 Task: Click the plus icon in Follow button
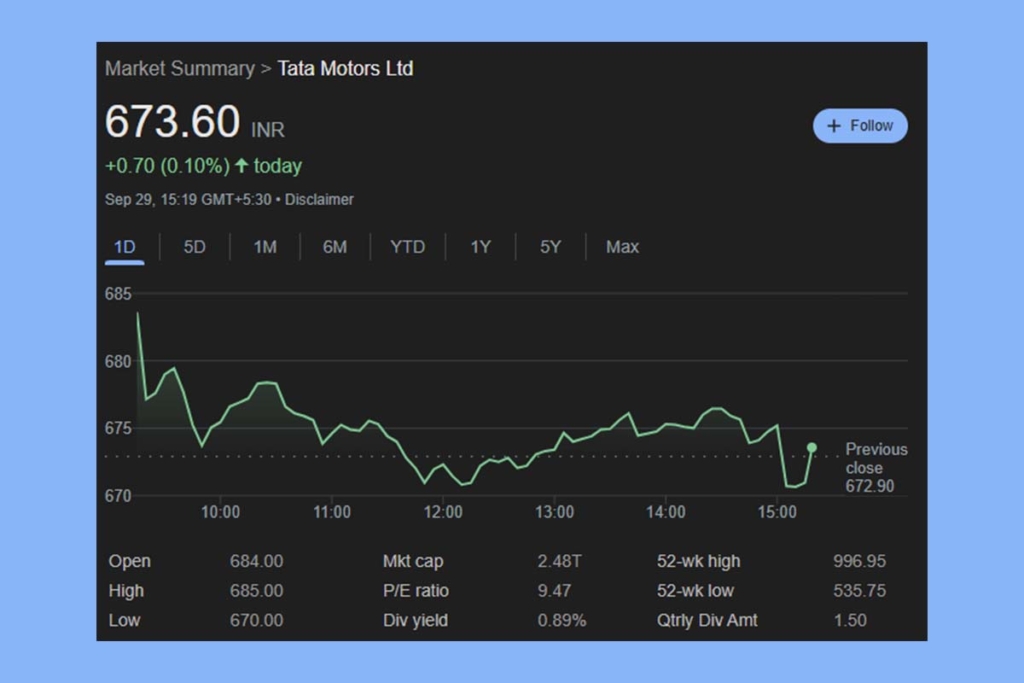pyautogui.click(x=832, y=126)
